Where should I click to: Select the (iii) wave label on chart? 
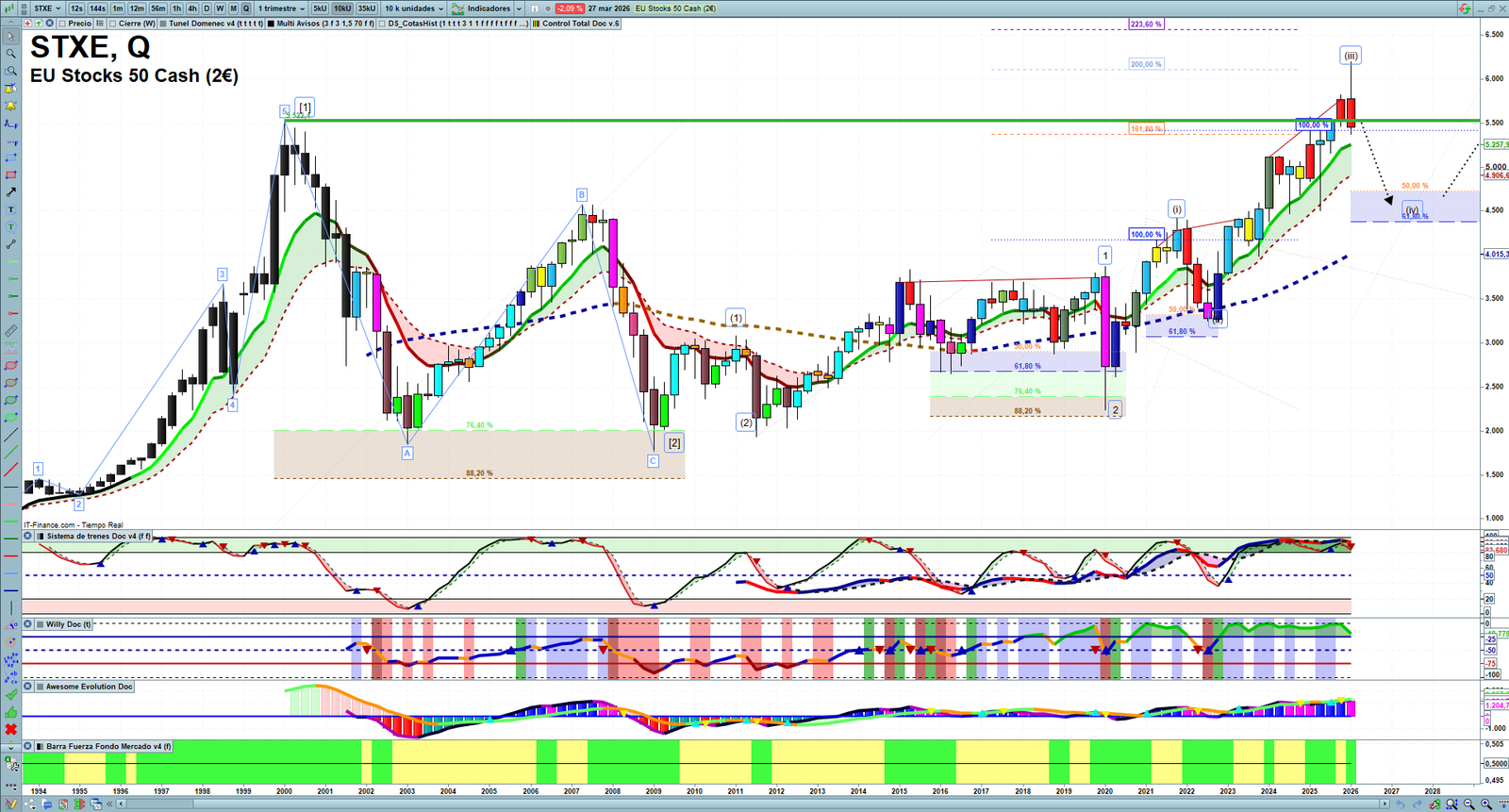[1351, 56]
